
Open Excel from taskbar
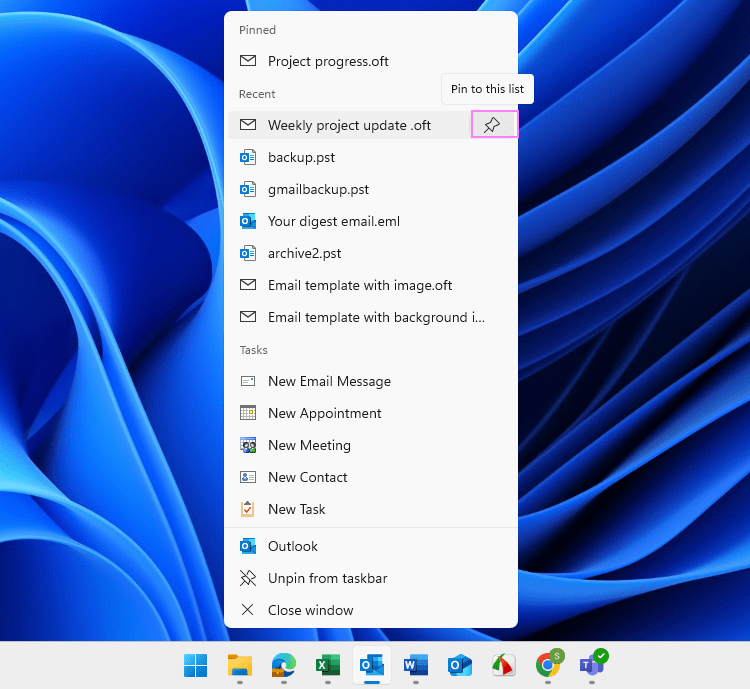pyautogui.click(x=328, y=665)
